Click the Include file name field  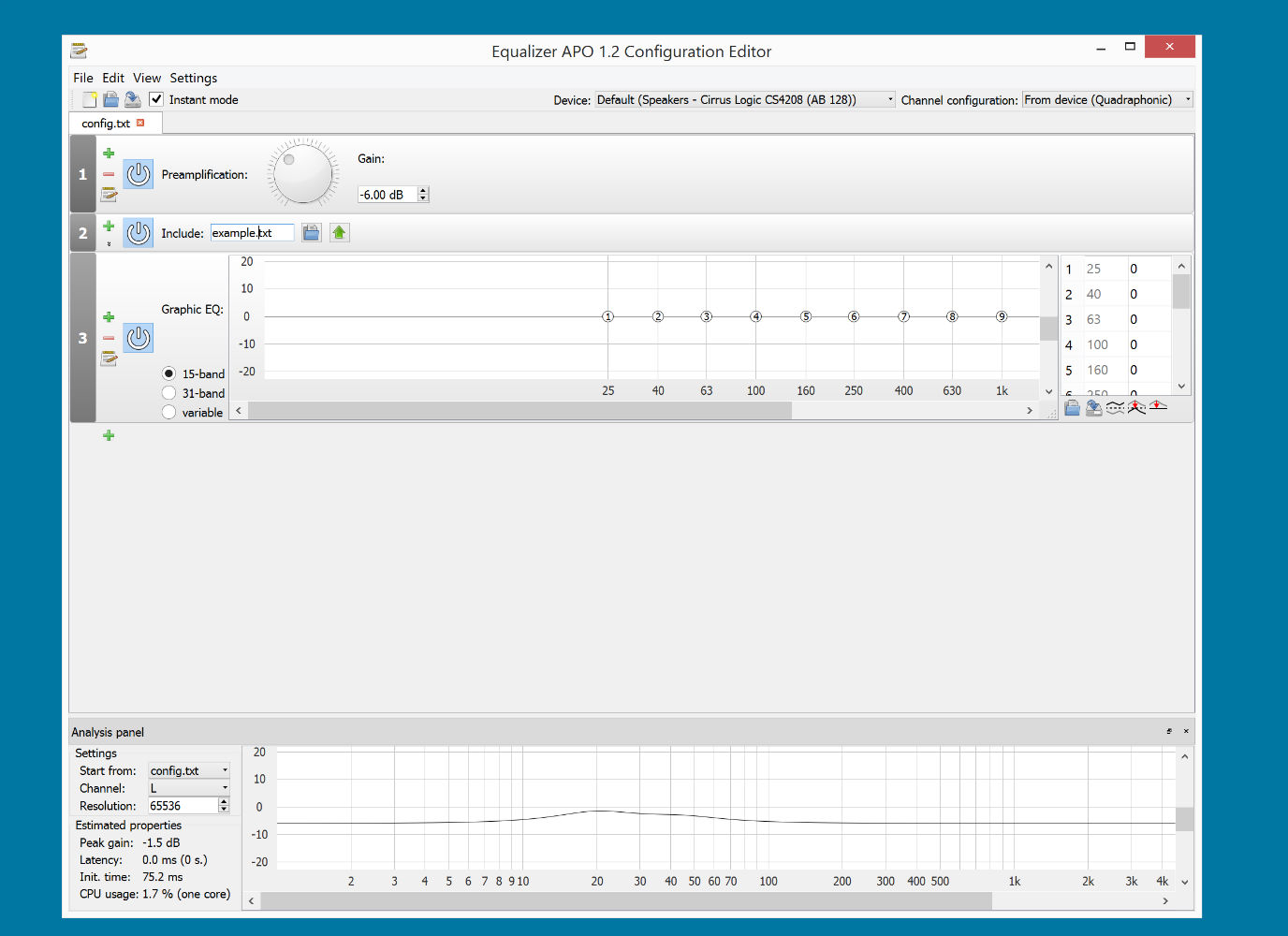pos(252,232)
